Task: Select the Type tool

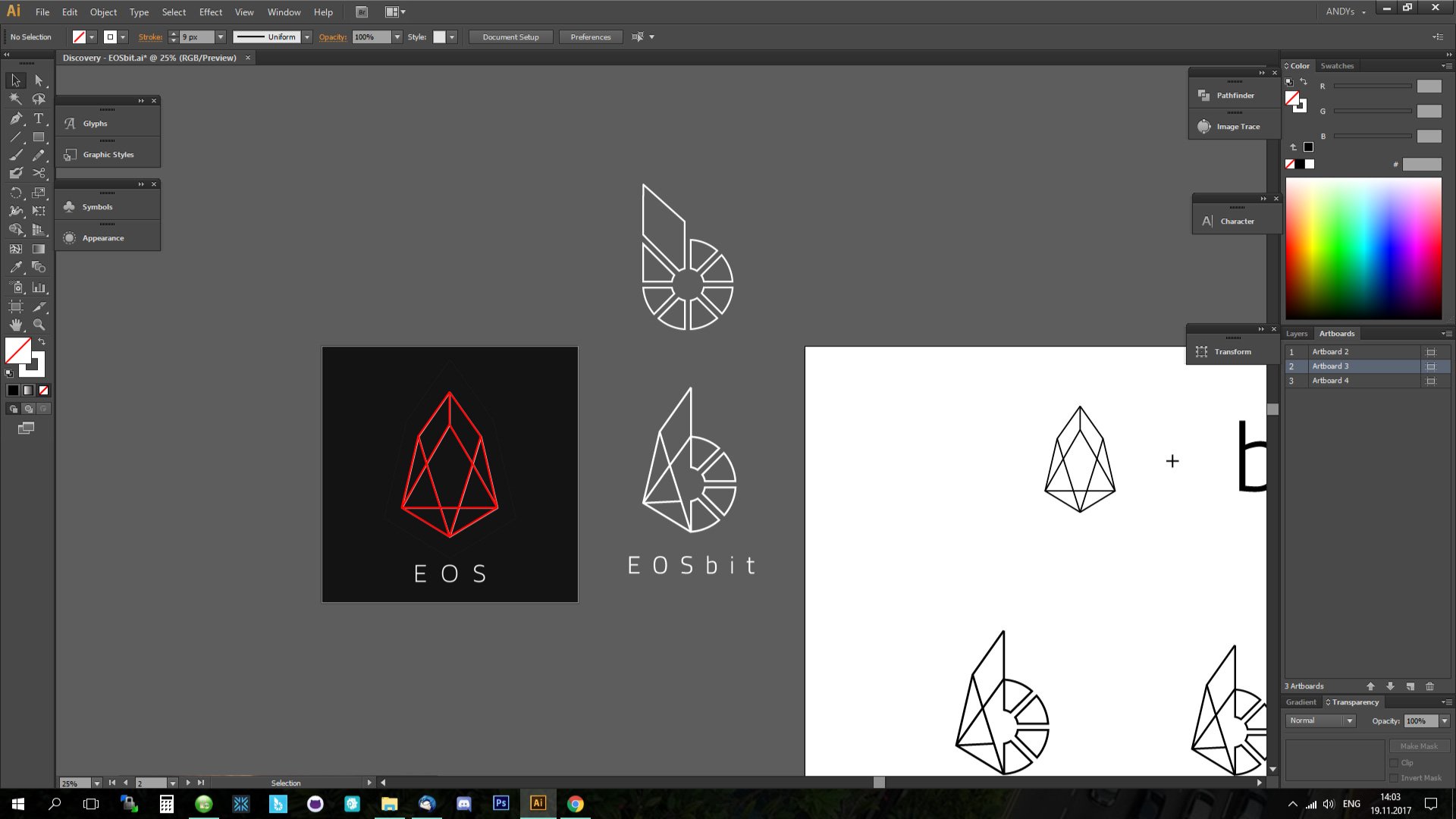Action: [x=39, y=118]
